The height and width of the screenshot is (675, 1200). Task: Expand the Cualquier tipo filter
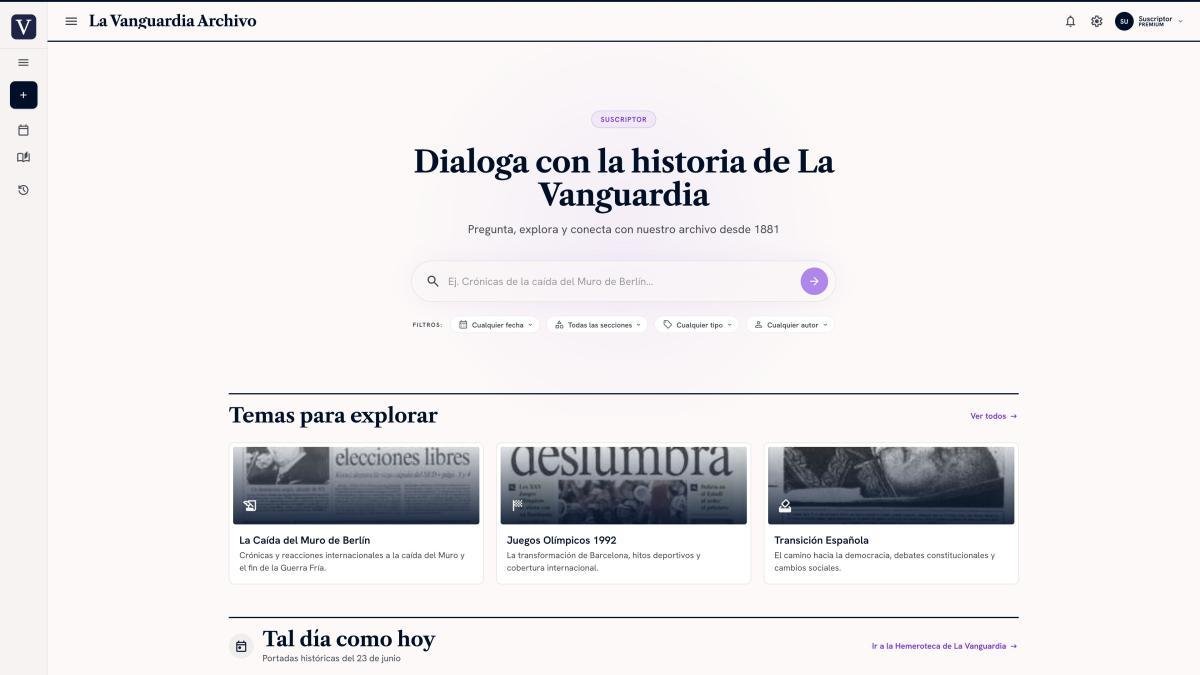pos(697,325)
